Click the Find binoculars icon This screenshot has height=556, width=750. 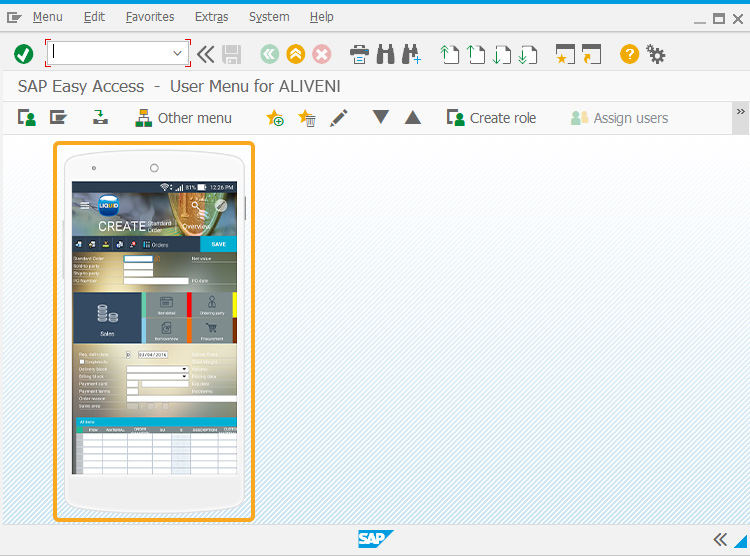386,54
